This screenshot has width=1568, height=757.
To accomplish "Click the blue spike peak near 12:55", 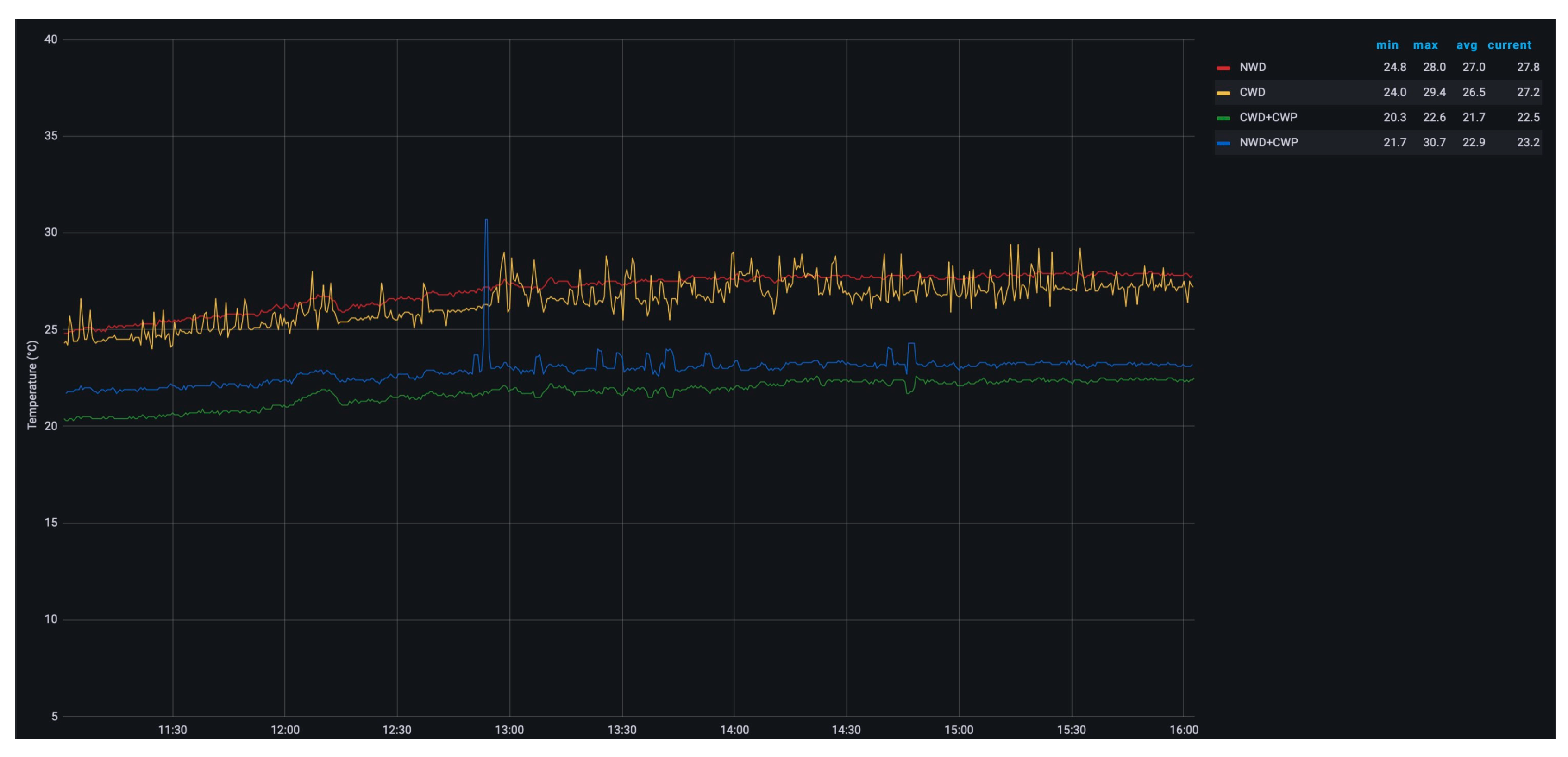I will pyautogui.click(x=486, y=220).
